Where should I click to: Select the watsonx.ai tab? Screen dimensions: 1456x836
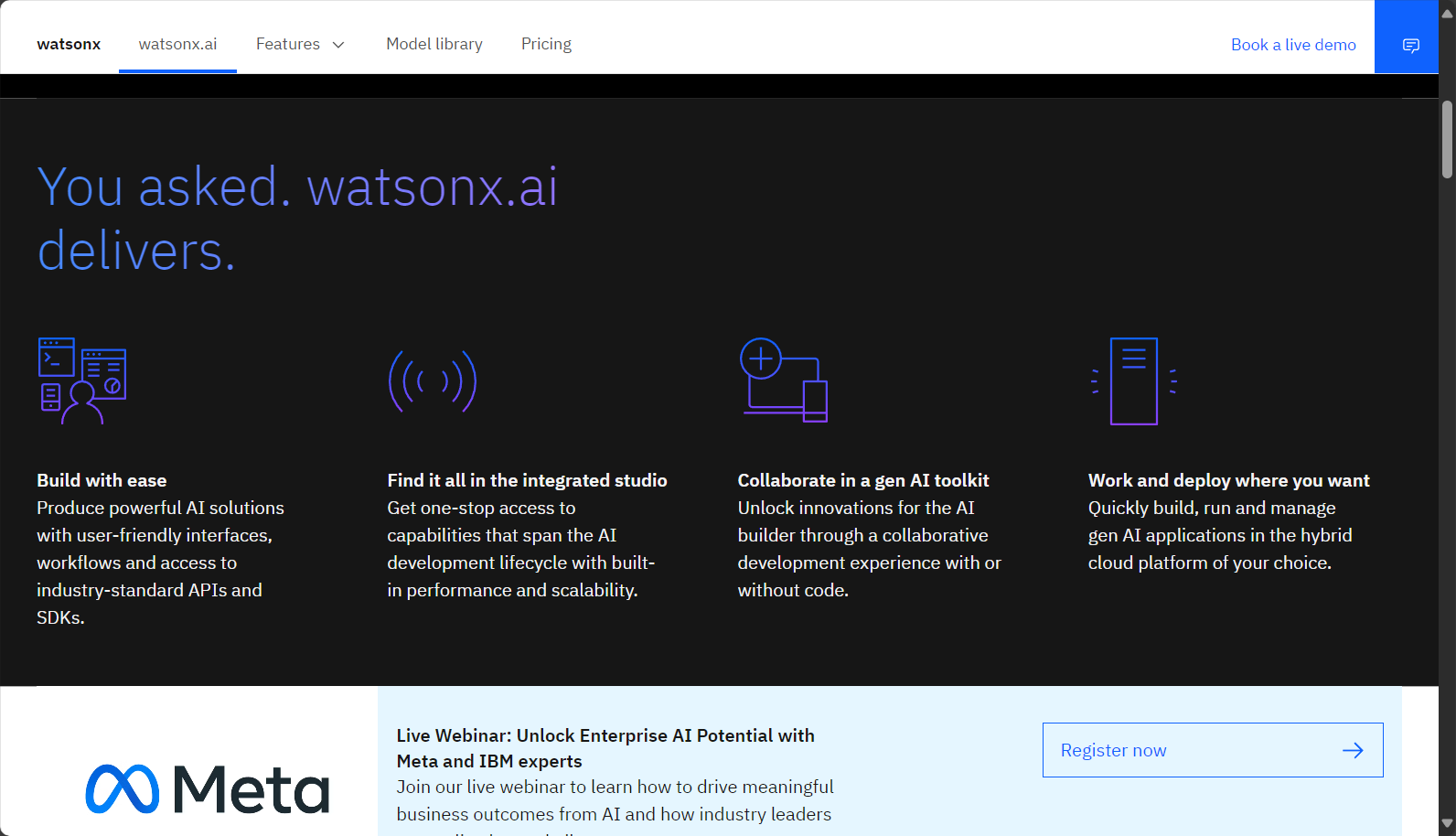click(x=177, y=44)
